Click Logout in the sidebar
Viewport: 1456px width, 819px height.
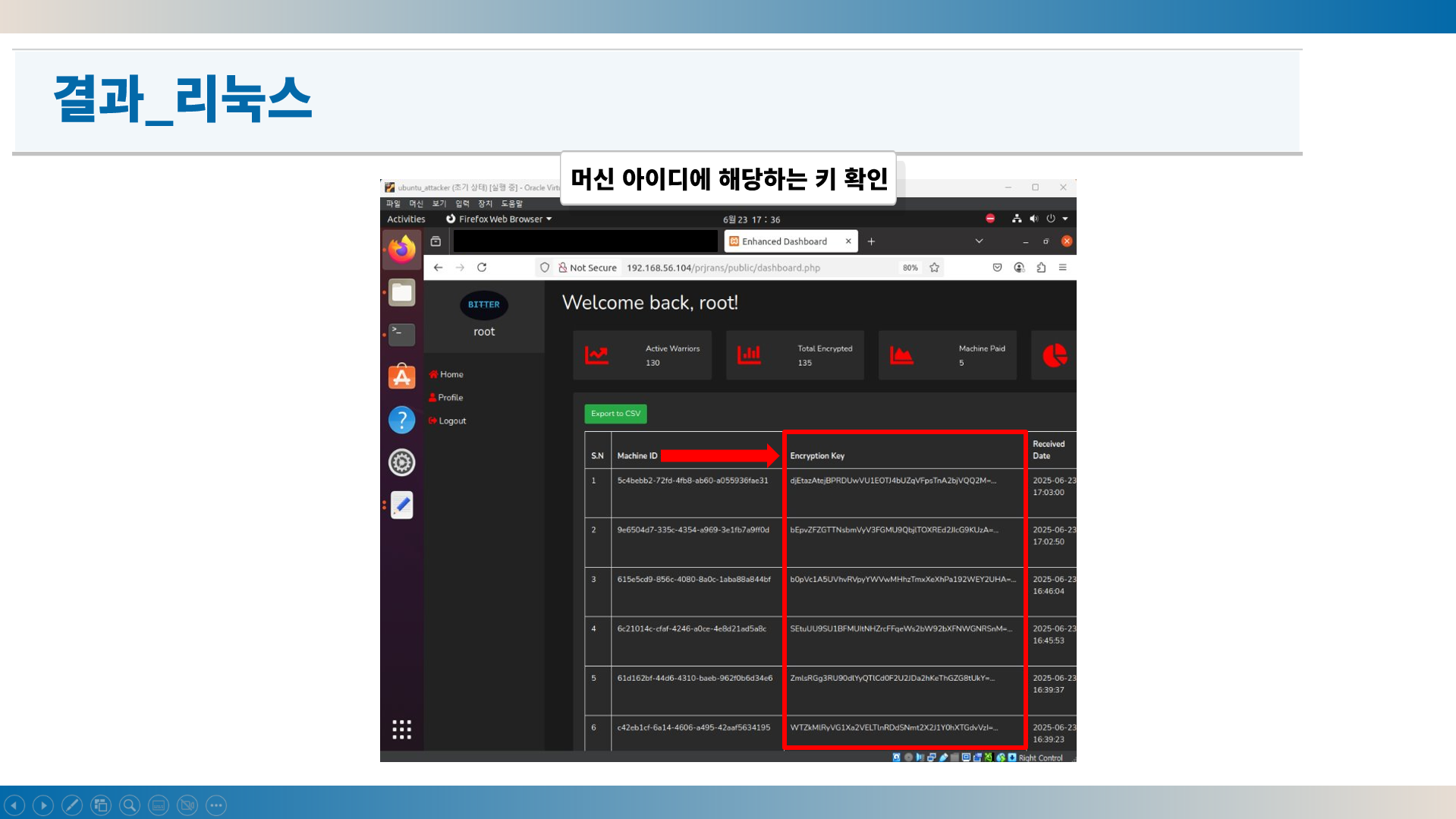pyautogui.click(x=452, y=421)
